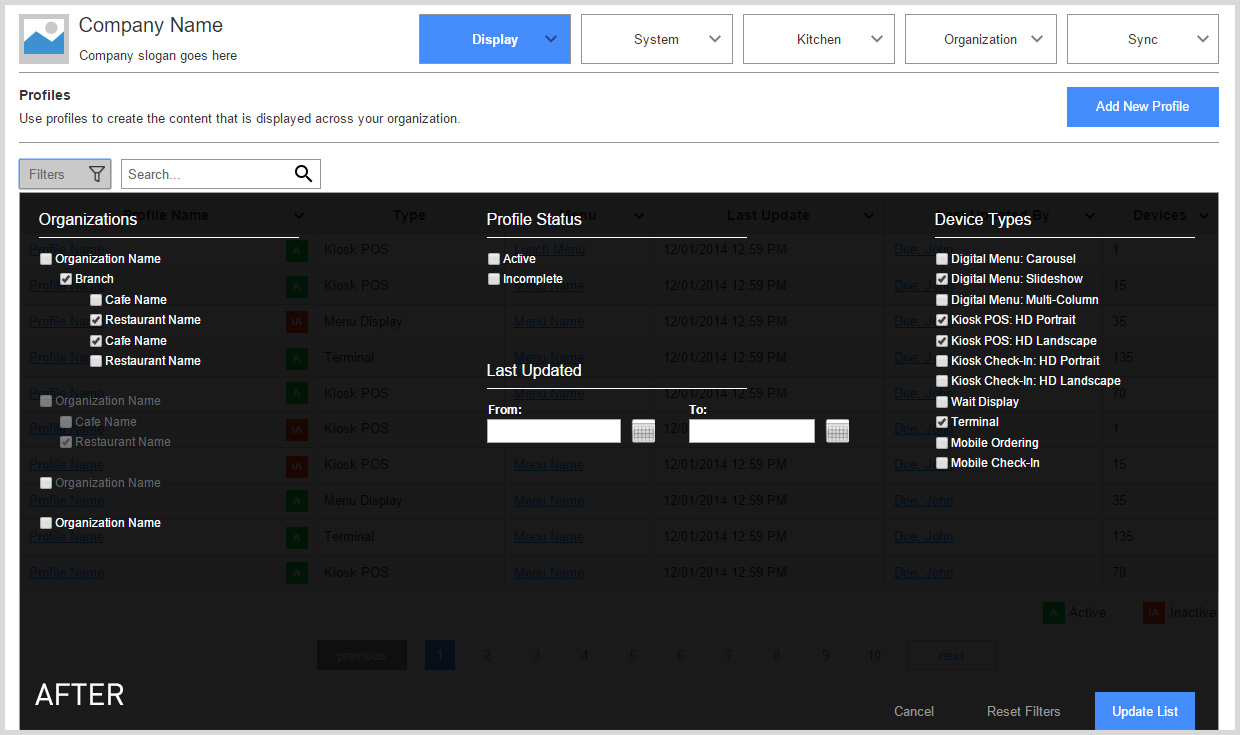
Task: Click Reset Filters to clear selections
Action: pos(1023,711)
